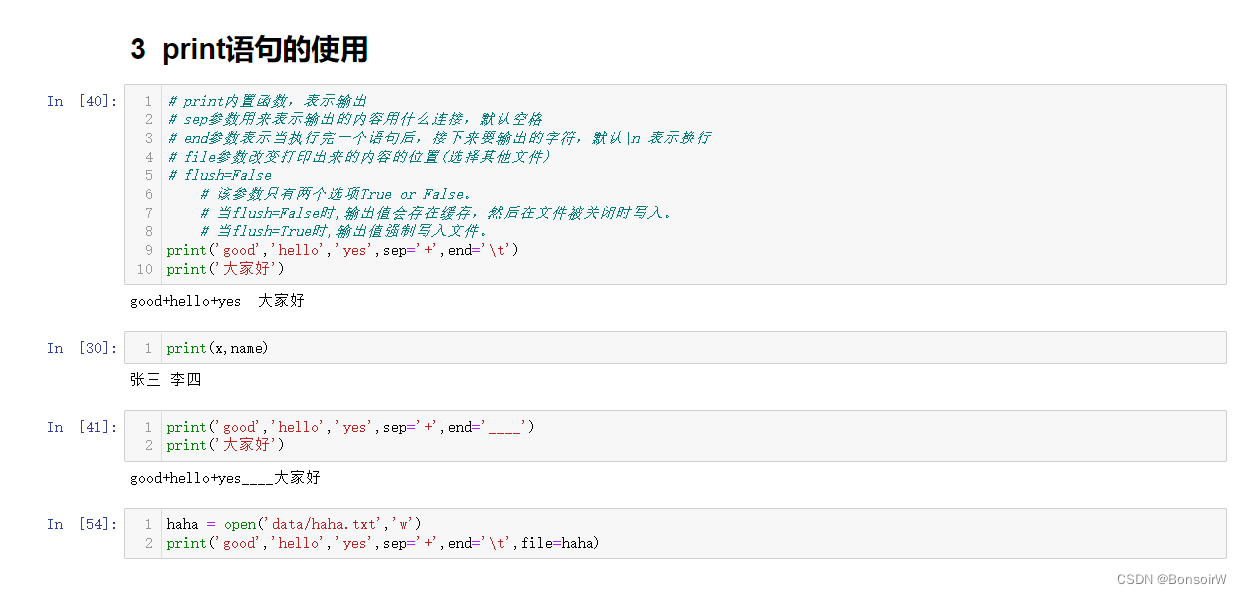Click line number 1 in cell 30

tap(146, 348)
